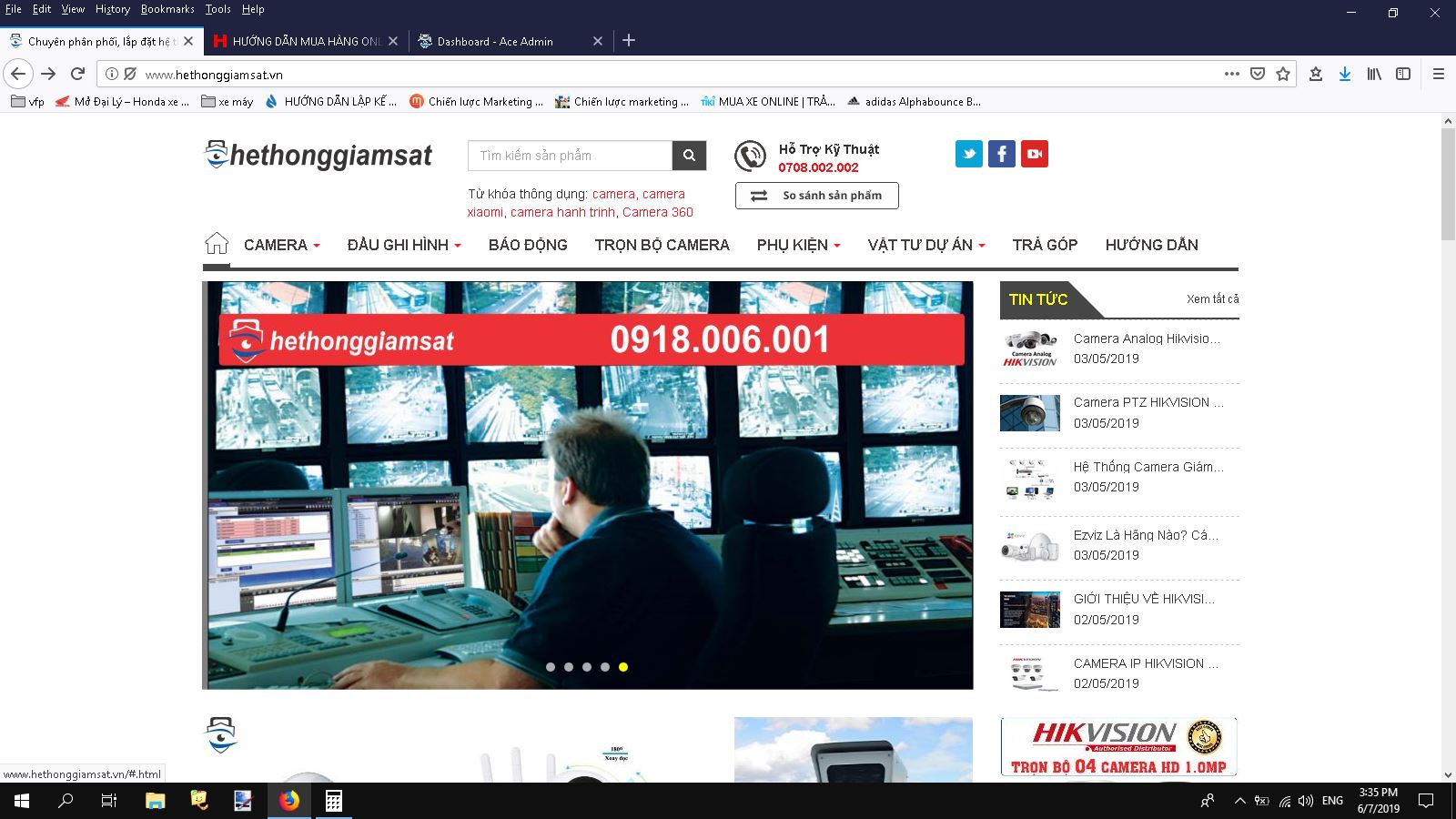Expand the ĐẦU GHI HÌNH dropdown
The image size is (1456, 819).
tap(404, 245)
